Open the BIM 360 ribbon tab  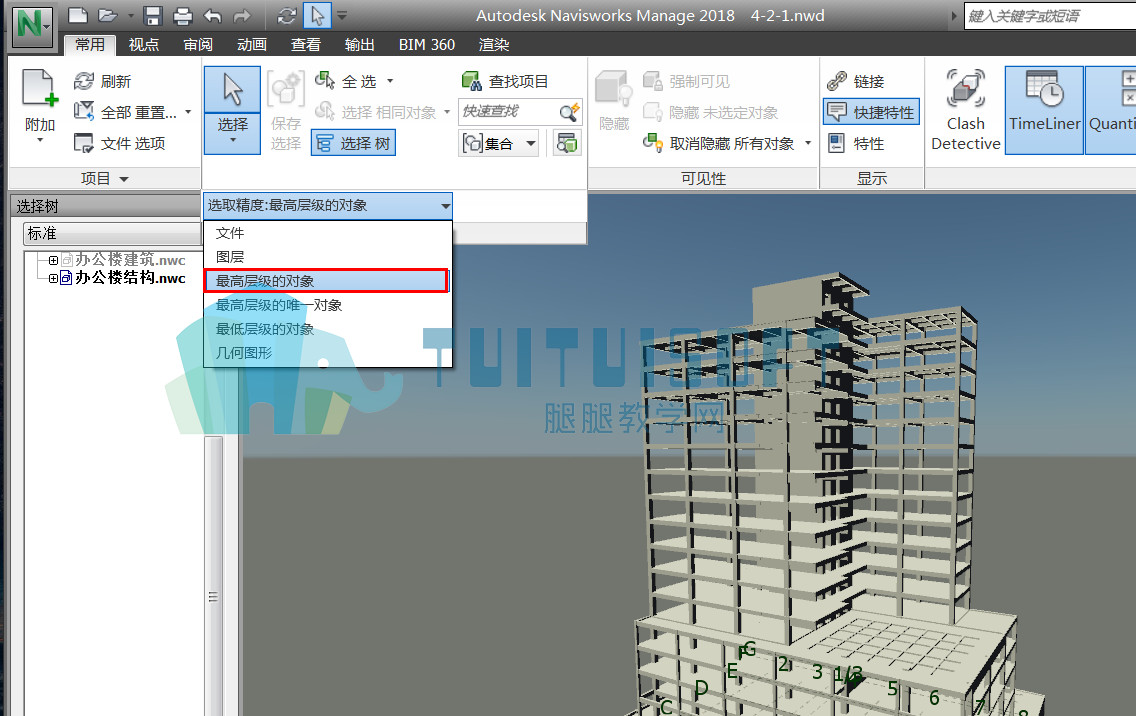[x=427, y=45]
